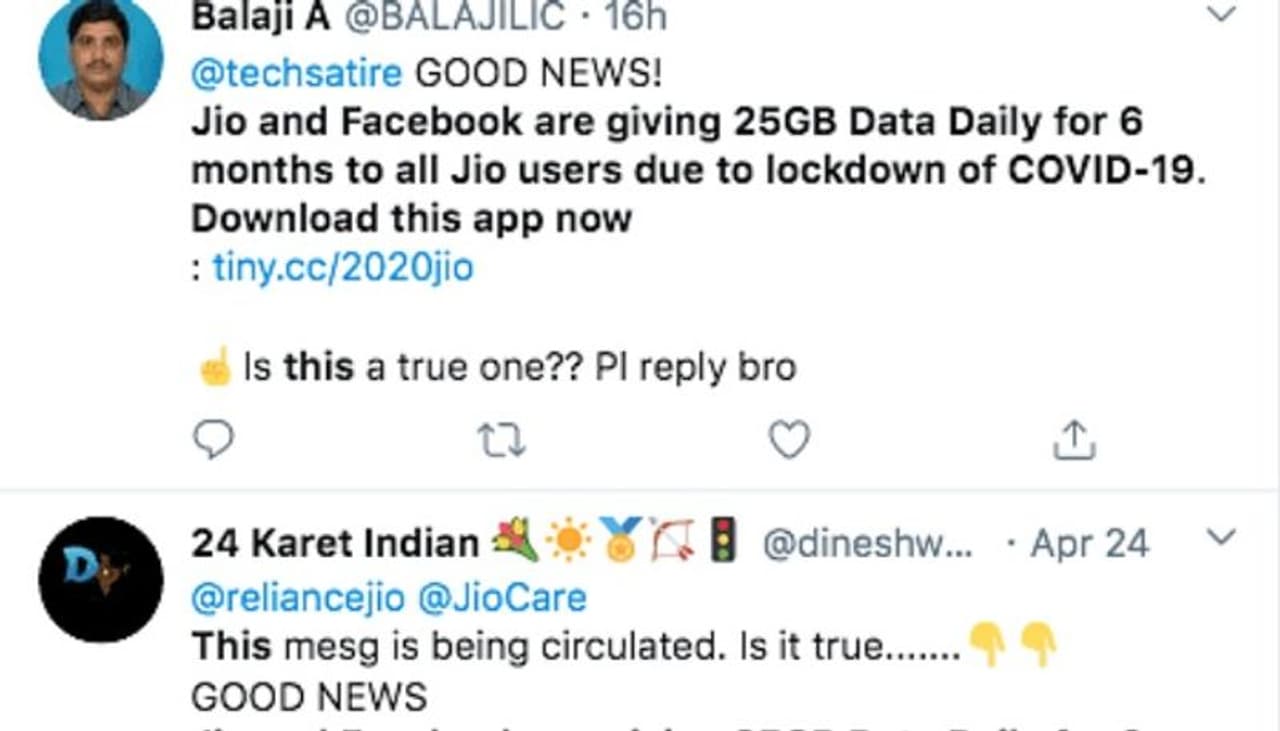Image resolution: width=1280 pixels, height=731 pixels.
Task: Open the 16h timestamp on Balaji's tweet
Action: point(636,16)
